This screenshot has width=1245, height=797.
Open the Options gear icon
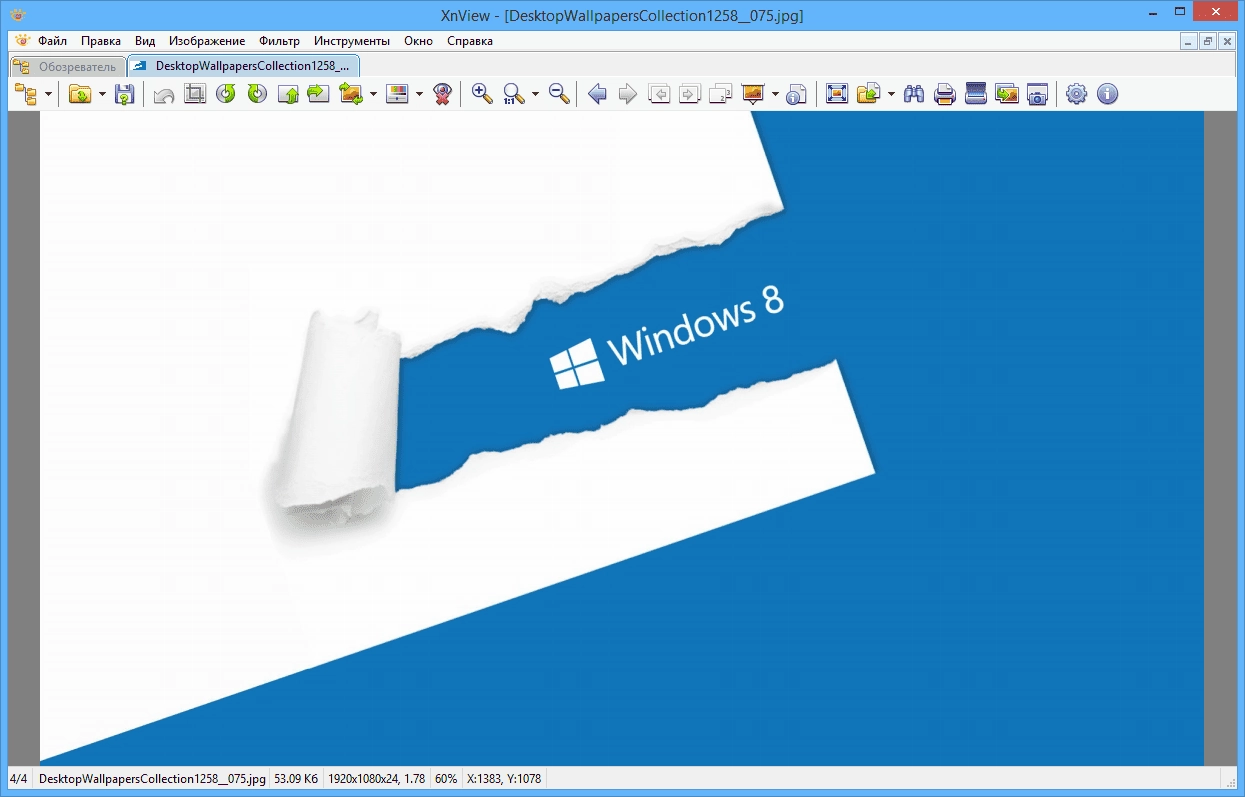click(x=1076, y=94)
